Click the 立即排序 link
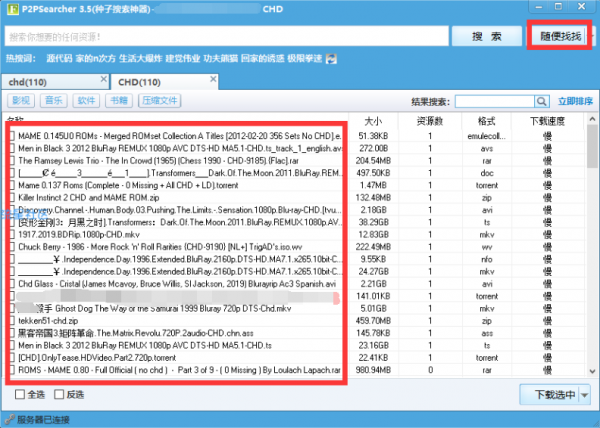The image size is (600, 428). (575, 101)
